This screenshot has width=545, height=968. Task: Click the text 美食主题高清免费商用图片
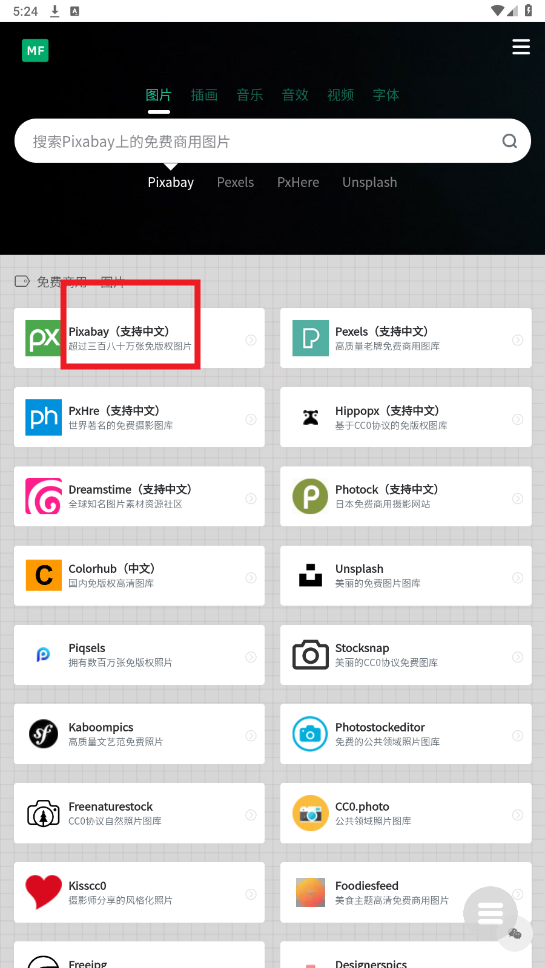392,900
